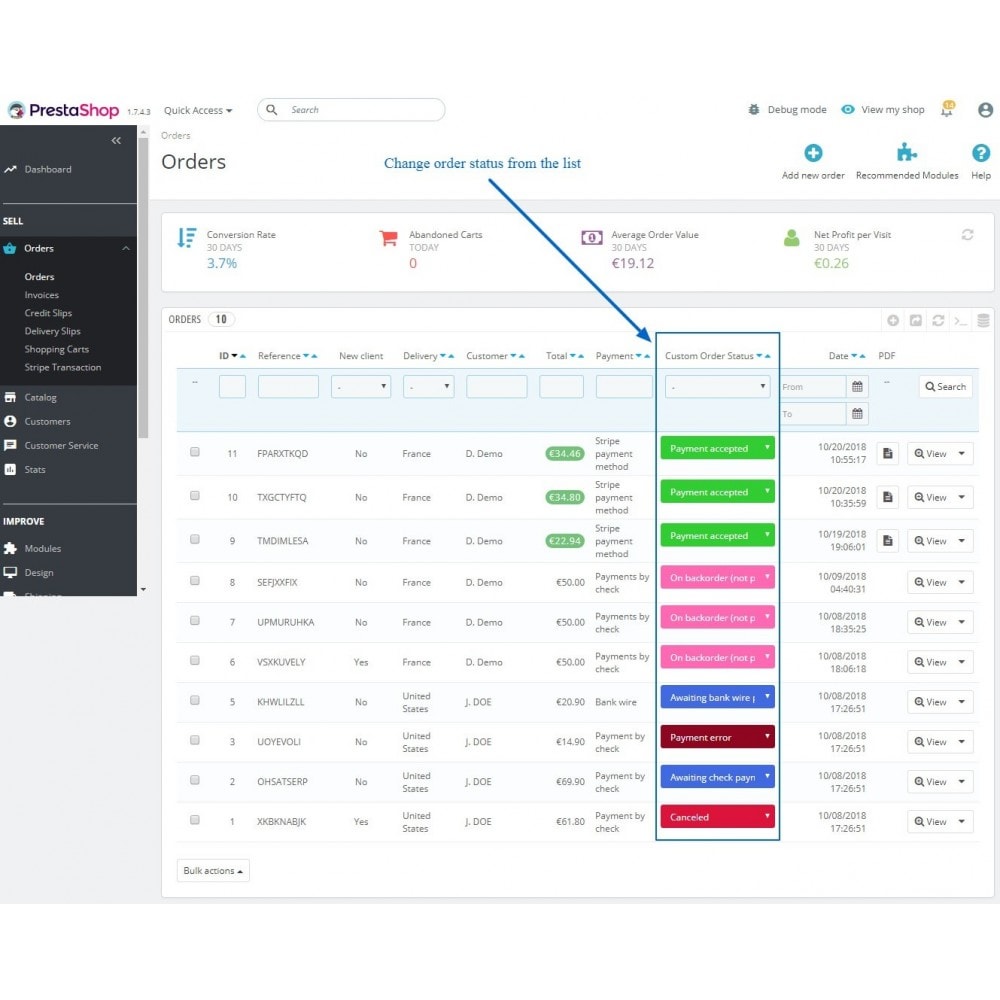Screen dimensions: 1000x1000
Task: Click the pink On backorder status for order 7
Action: 717,617
